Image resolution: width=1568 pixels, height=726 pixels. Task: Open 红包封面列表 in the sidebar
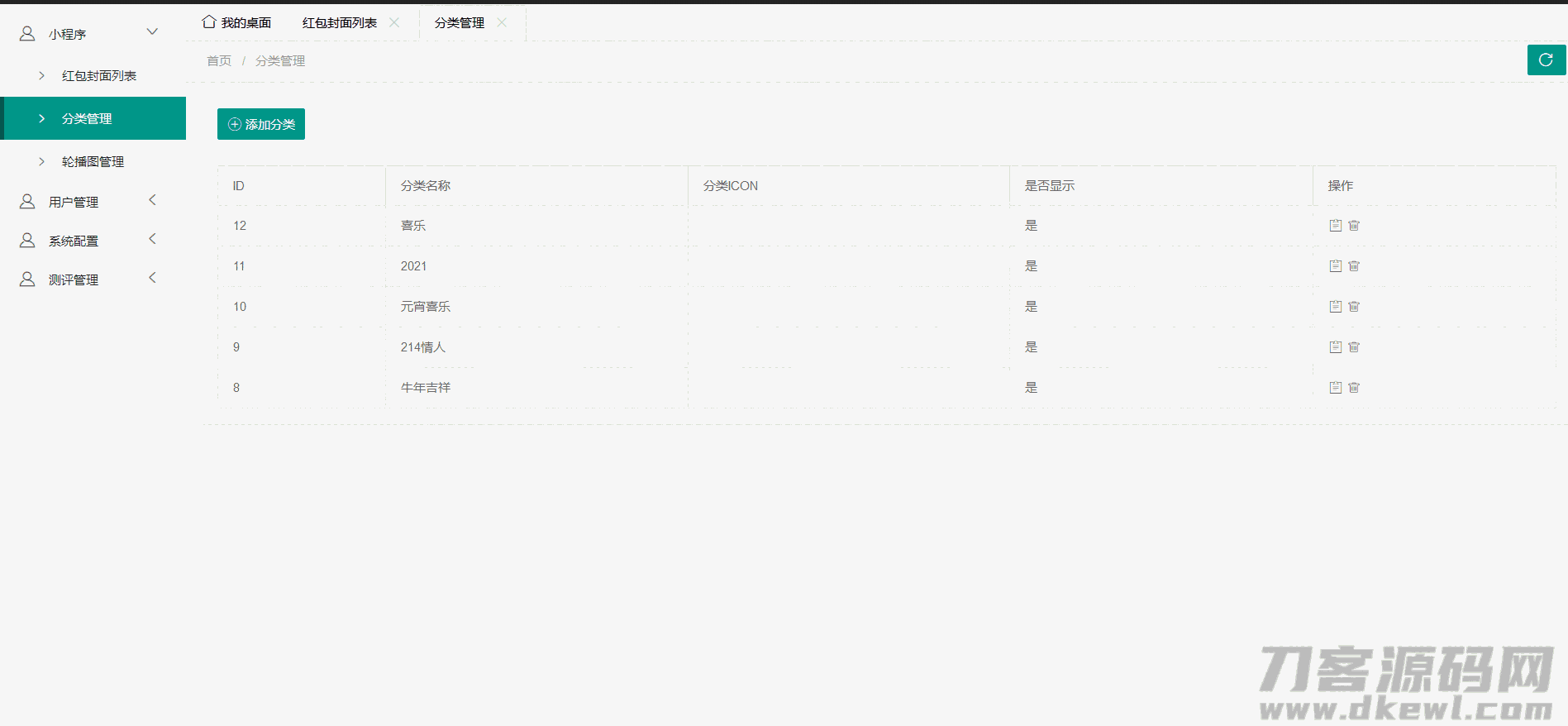point(98,75)
